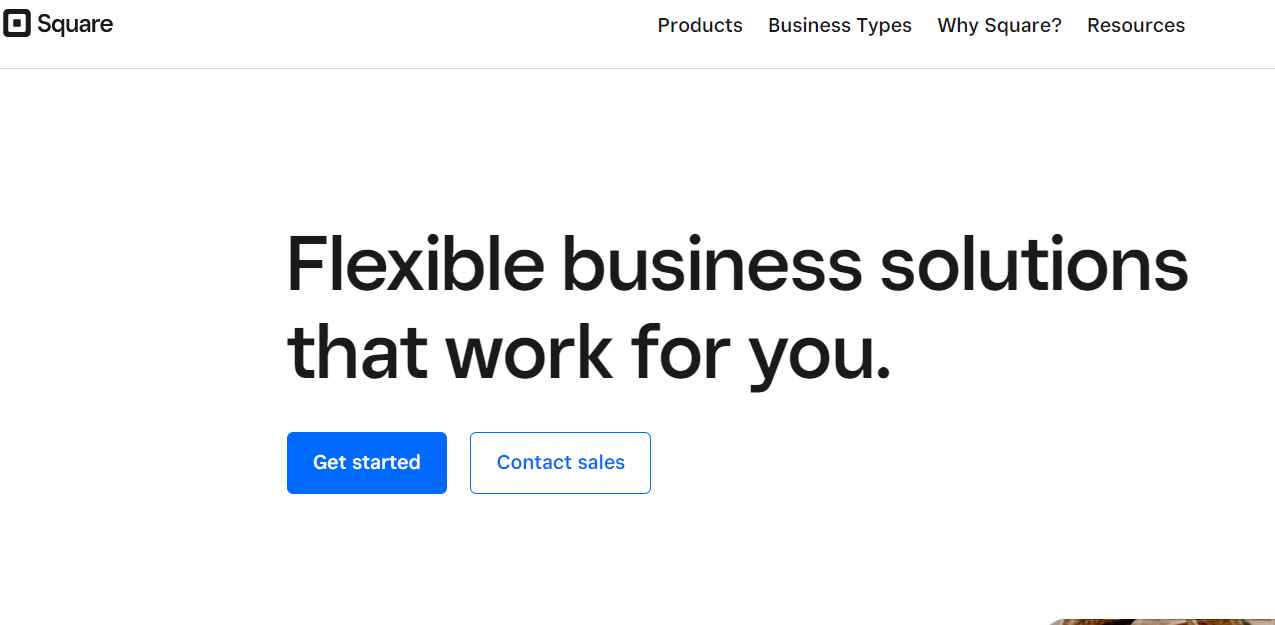Choose Products in the top navigation

(x=700, y=25)
